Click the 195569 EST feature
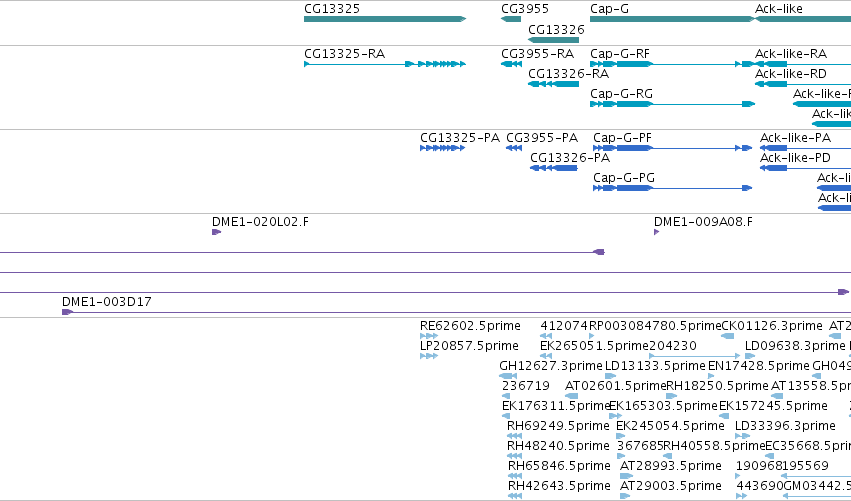 816,476
